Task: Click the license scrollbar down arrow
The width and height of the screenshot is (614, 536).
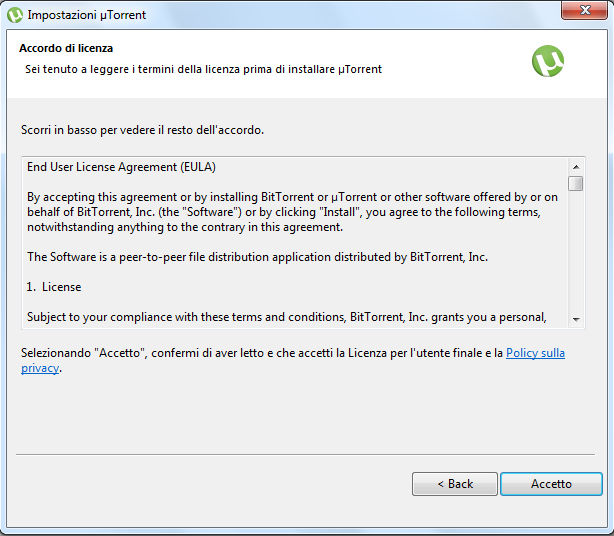Action: point(576,319)
